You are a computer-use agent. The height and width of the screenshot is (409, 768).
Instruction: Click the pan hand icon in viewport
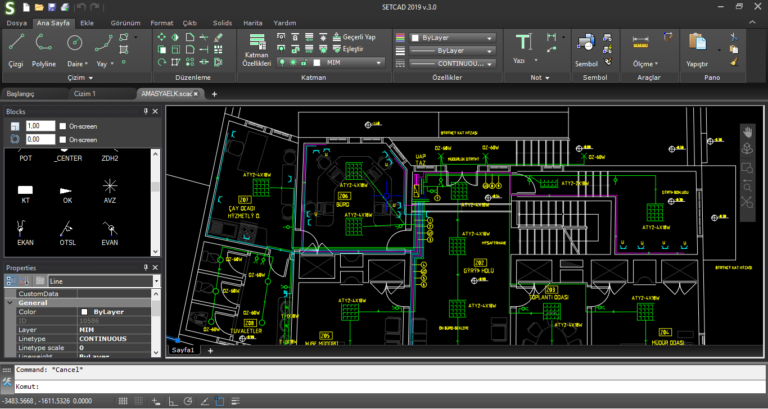746,132
